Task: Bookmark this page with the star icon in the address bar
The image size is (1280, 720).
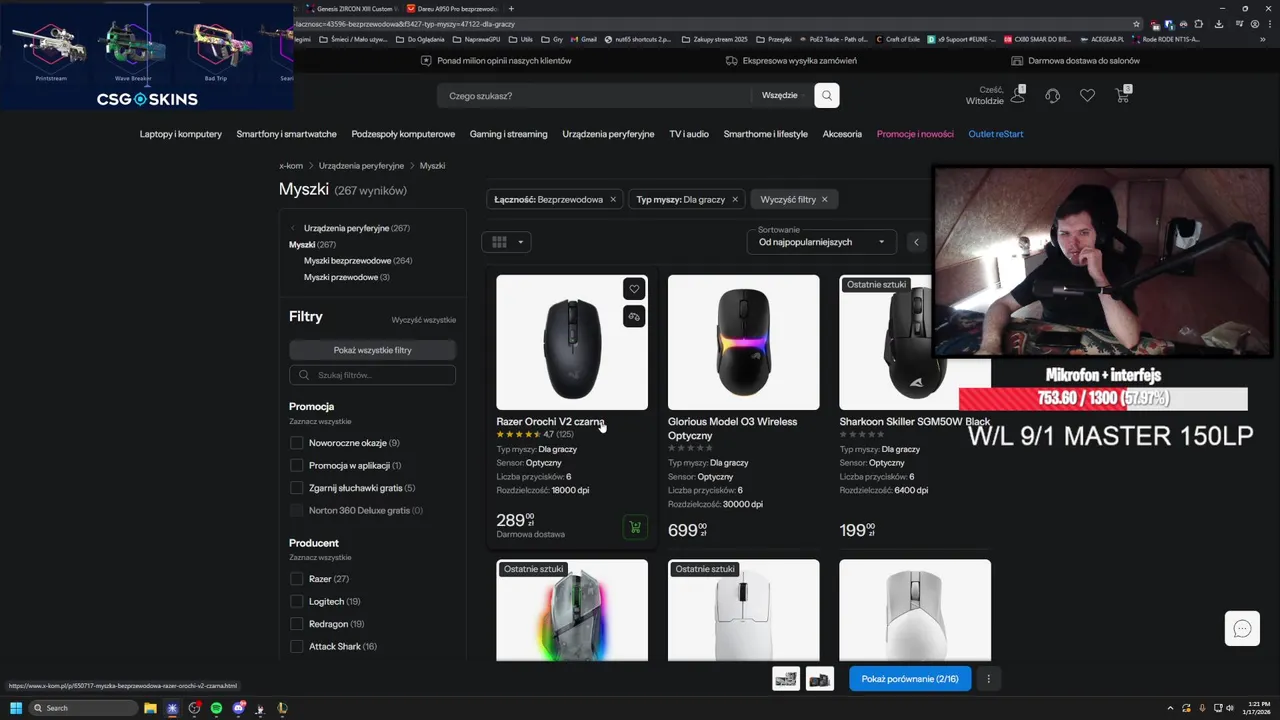Action: point(1137,23)
